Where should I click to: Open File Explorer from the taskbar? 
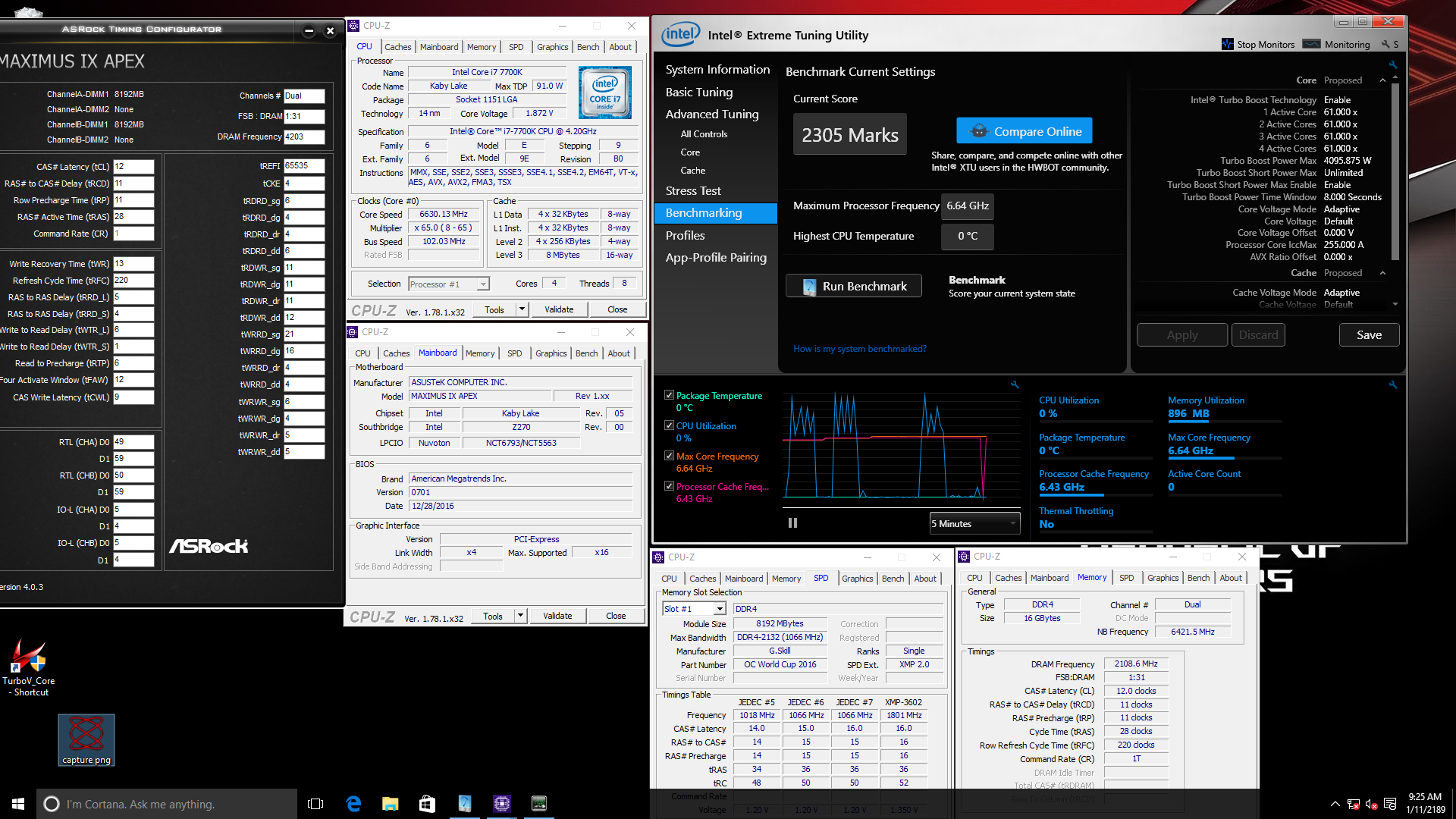(391, 804)
